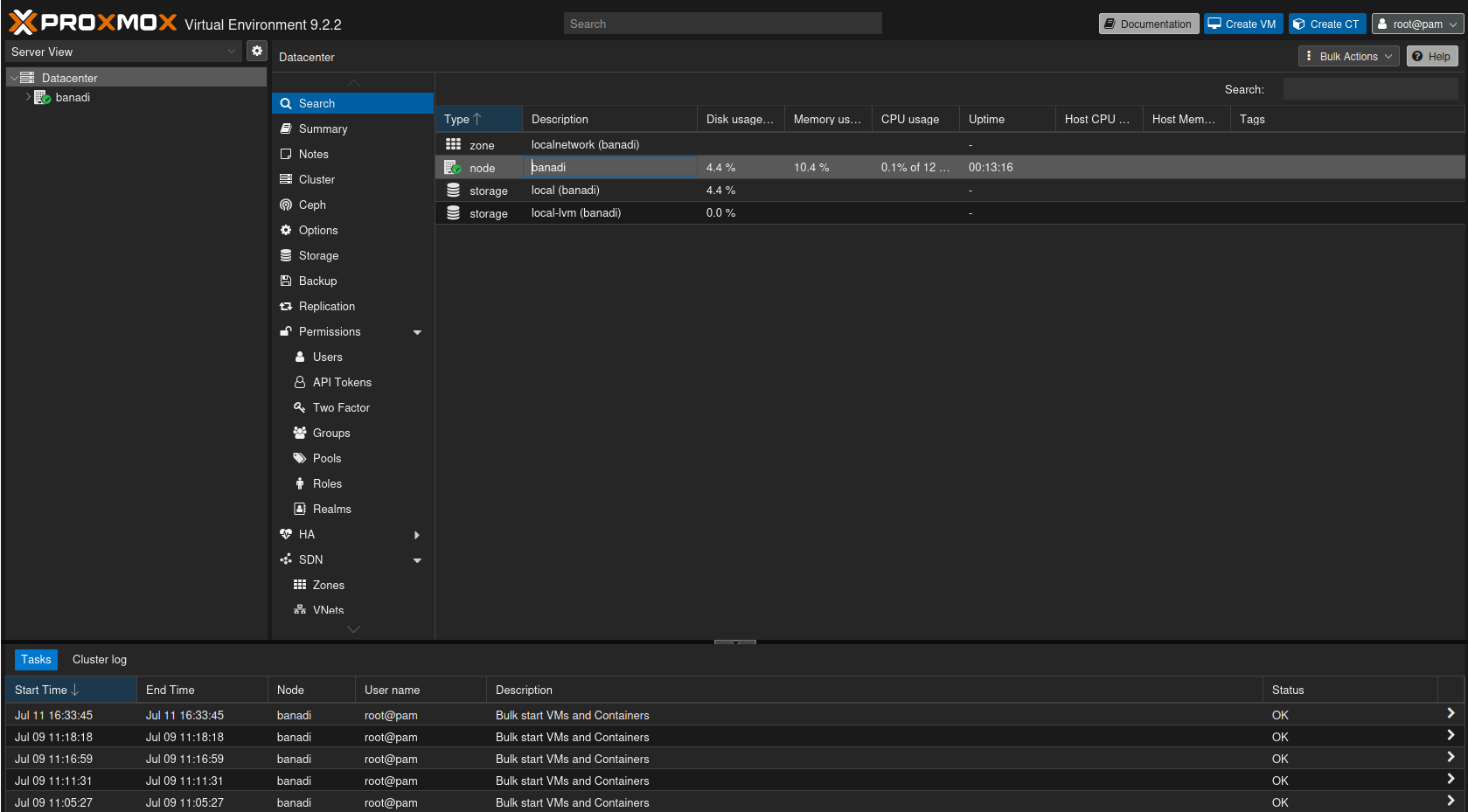Click the Help button
Viewport: 1468px width, 812px height.
(1431, 56)
